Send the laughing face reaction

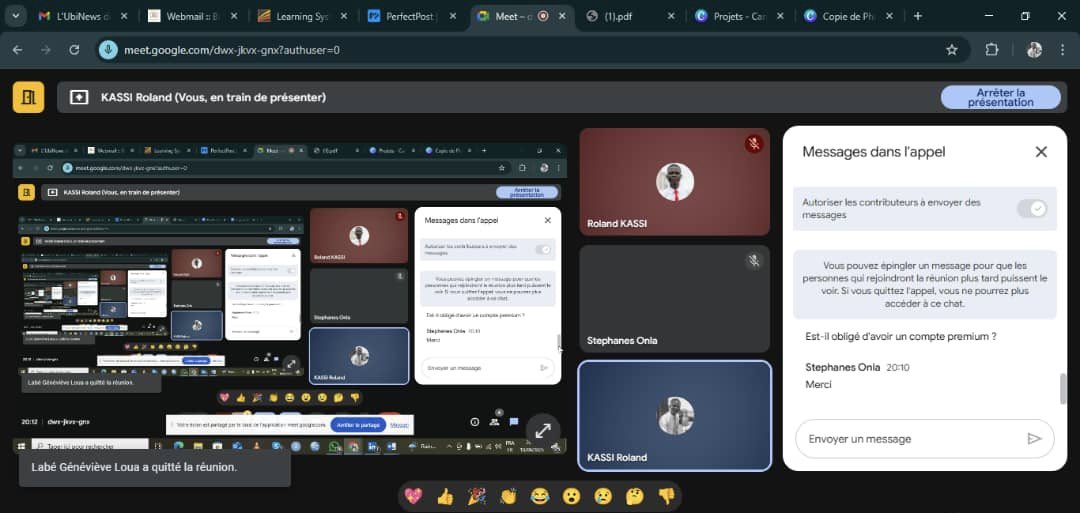(540, 496)
